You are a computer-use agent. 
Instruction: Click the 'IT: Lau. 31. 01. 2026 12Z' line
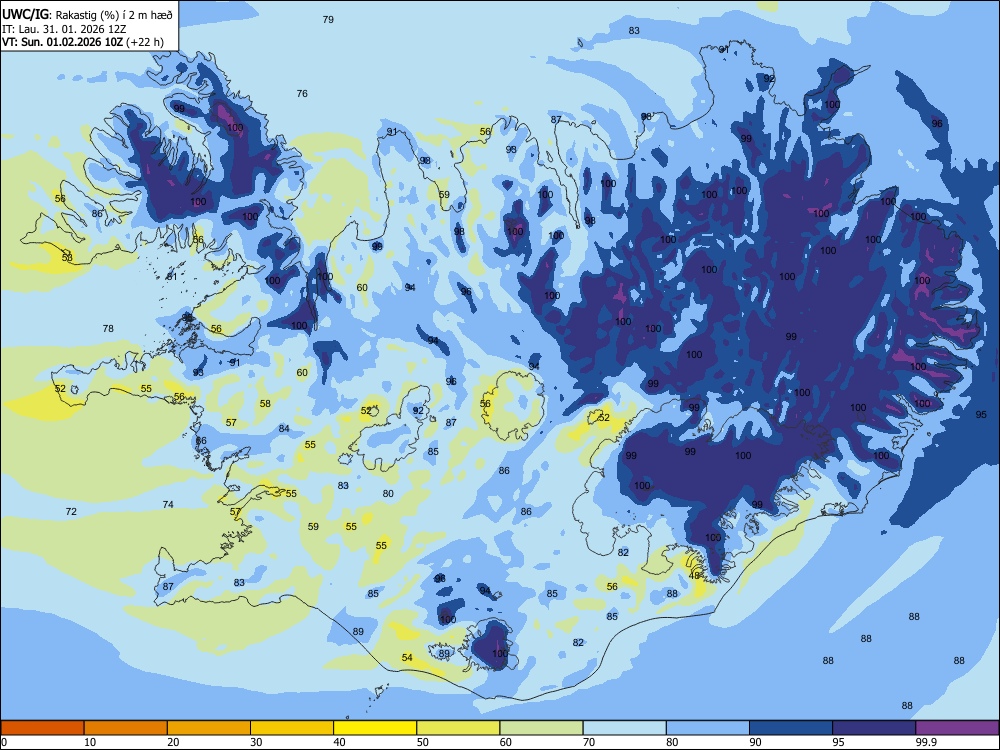click(x=64, y=29)
